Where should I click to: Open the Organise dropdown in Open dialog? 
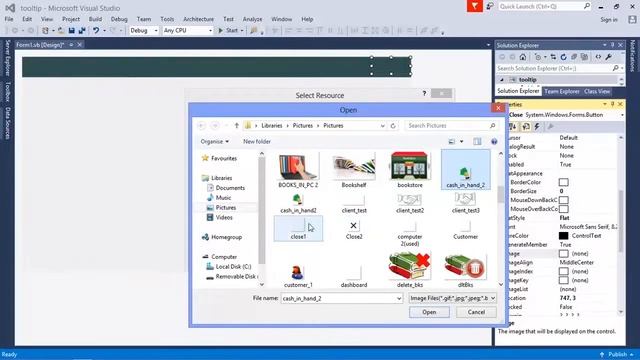point(215,142)
